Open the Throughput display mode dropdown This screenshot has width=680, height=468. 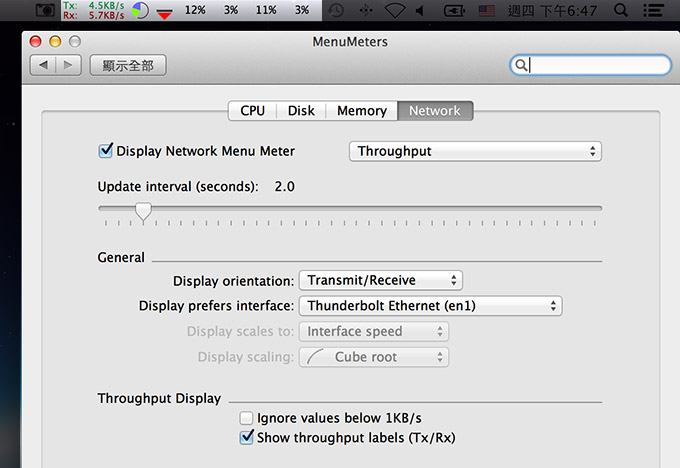click(475, 151)
